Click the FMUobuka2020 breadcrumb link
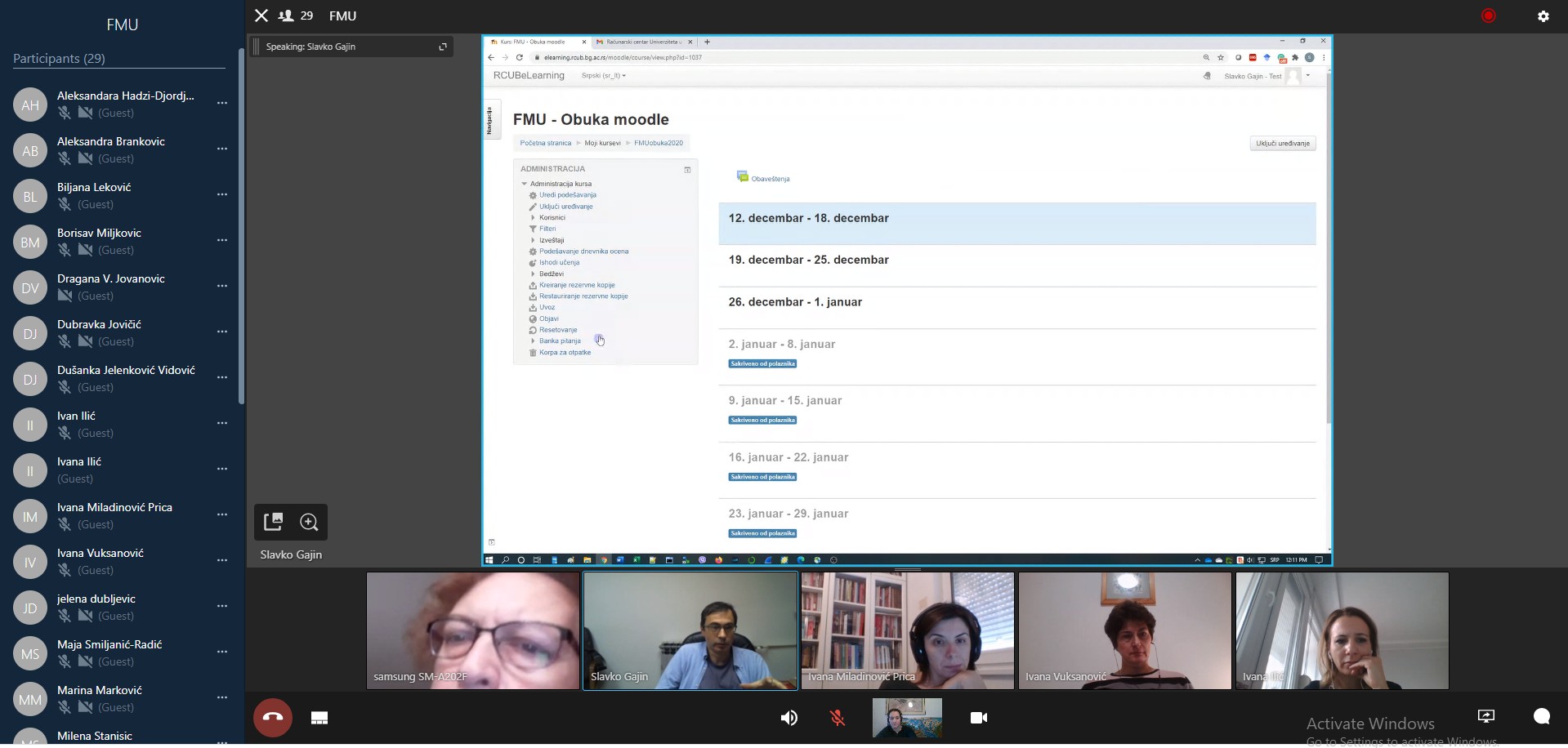This screenshot has width=1568, height=748. 659,143
